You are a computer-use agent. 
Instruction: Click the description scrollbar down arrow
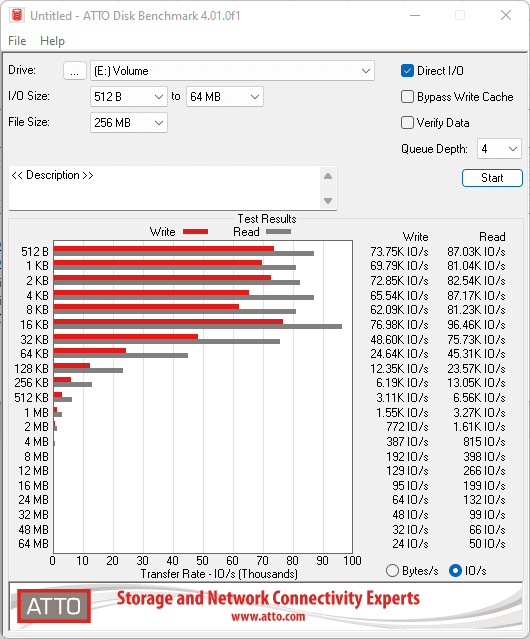[x=328, y=201]
